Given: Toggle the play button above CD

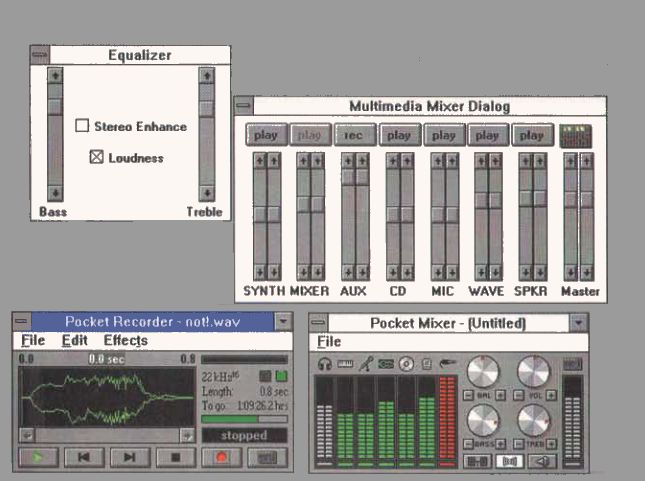Looking at the screenshot, I should [x=400, y=135].
